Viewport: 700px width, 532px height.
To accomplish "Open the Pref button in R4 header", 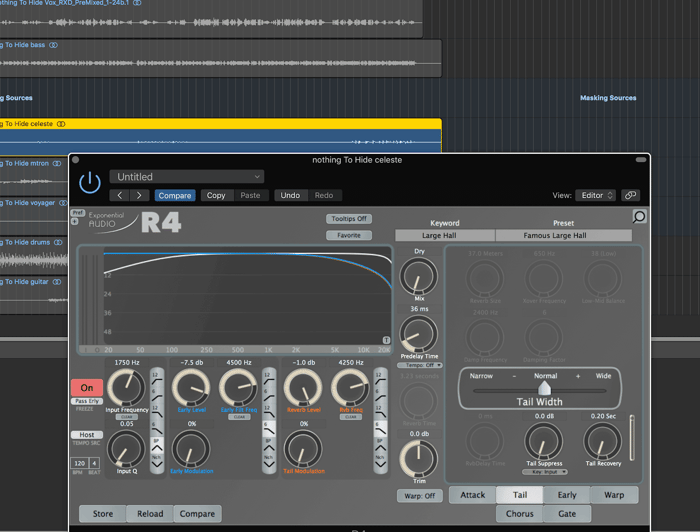I will [78, 213].
